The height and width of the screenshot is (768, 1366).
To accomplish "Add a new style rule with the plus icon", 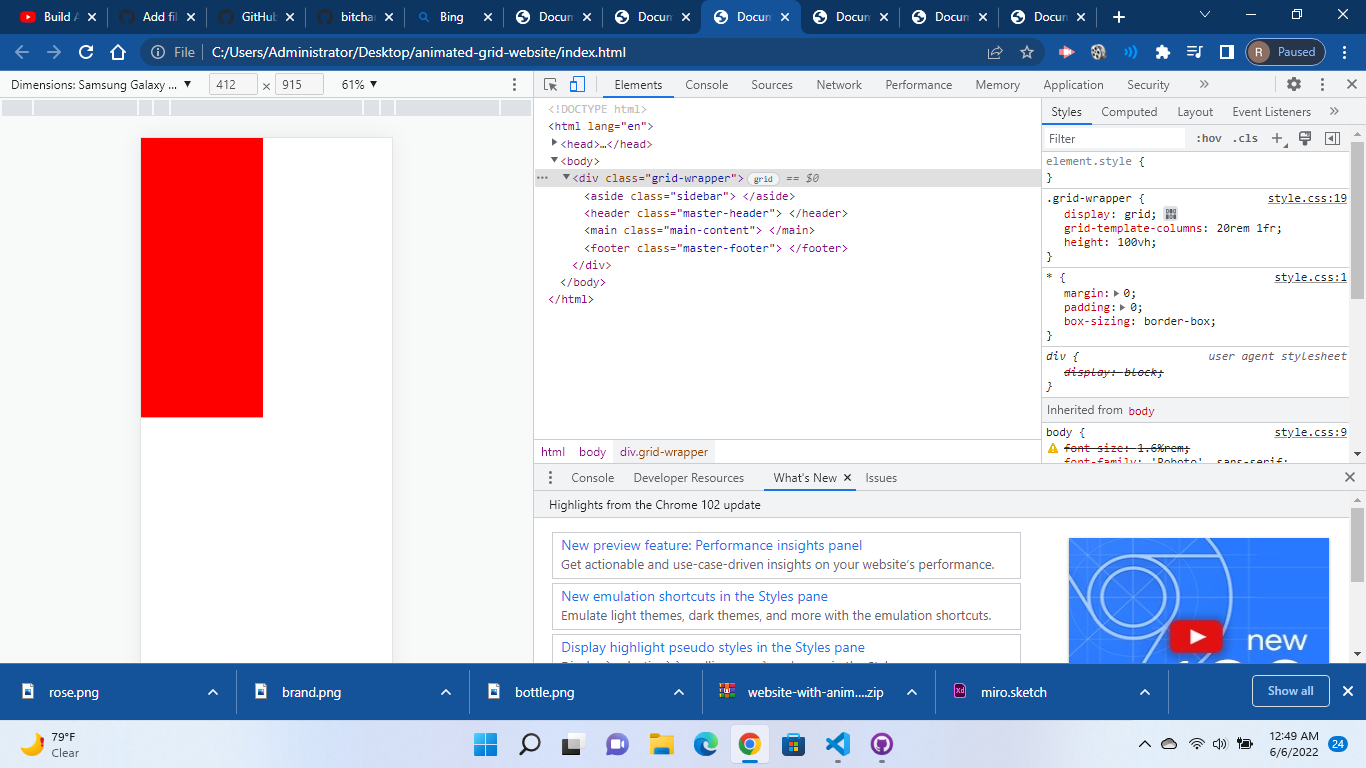I will pyautogui.click(x=1277, y=138).
